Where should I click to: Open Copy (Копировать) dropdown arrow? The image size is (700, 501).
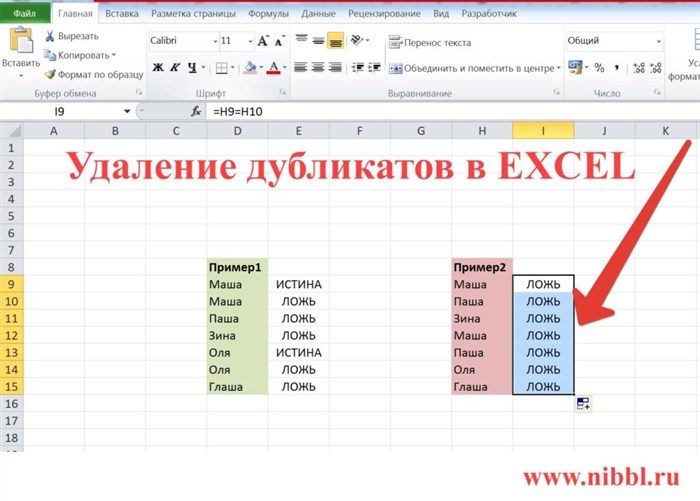pos(114,55)
